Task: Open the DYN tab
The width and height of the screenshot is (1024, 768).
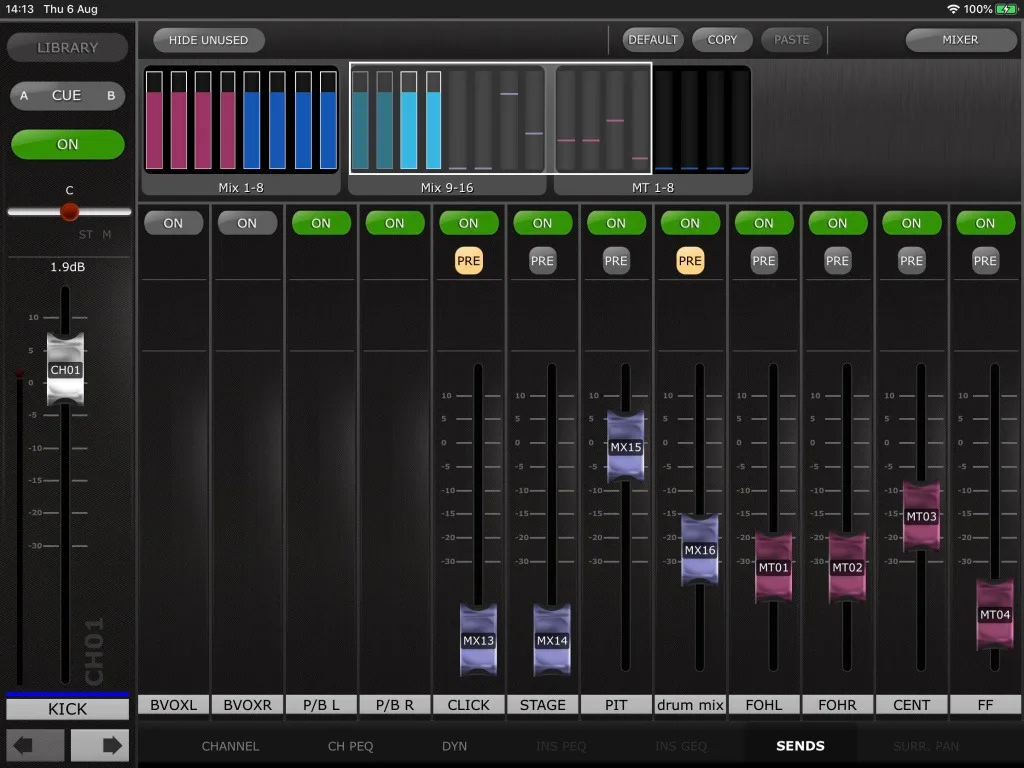Action: 455,746
